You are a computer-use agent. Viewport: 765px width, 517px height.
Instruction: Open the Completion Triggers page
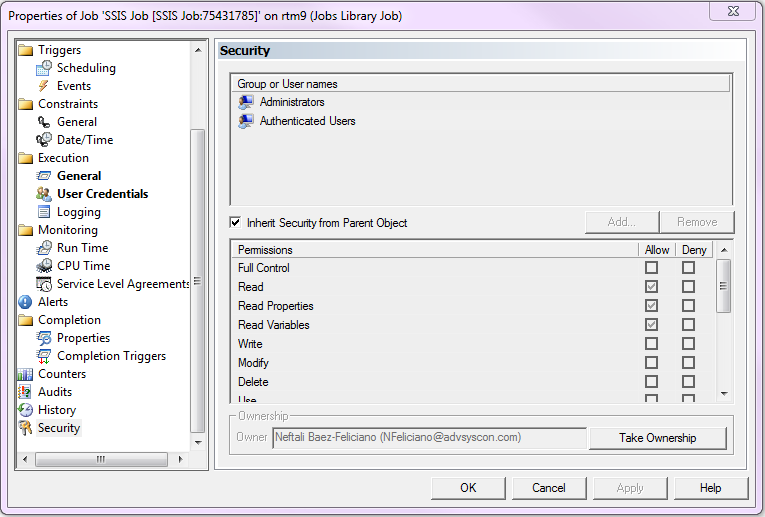[111, 356]
